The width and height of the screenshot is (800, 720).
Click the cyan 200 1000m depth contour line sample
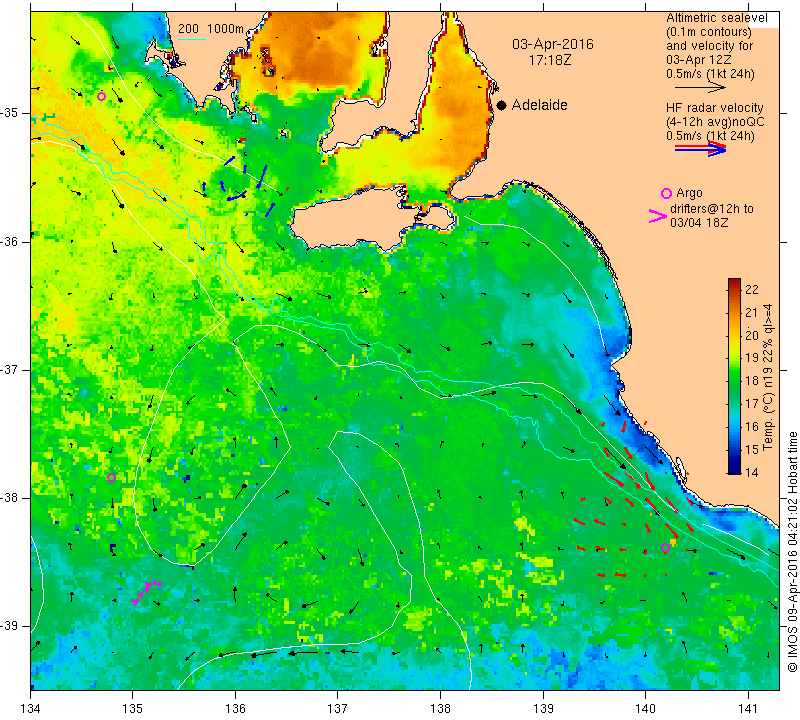[x=191, y=39]
